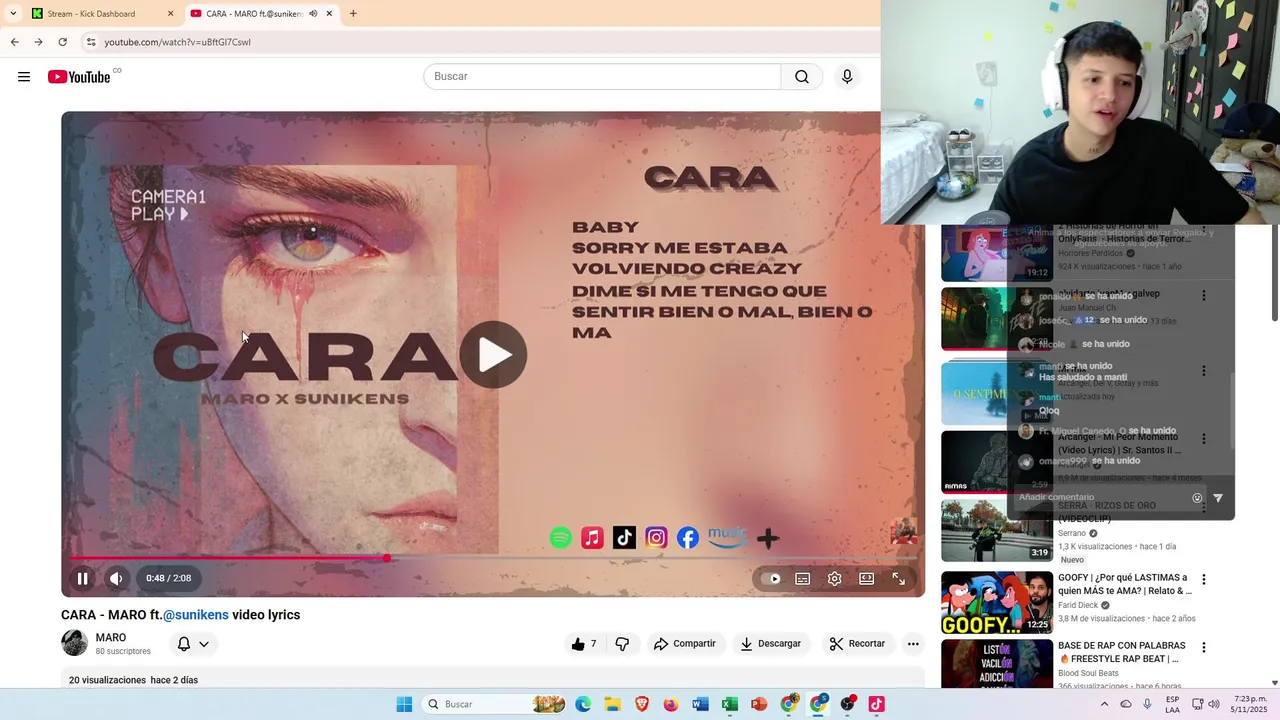Open the Windows Start menu
This screenshot has width=1280, height=720.
coord(404,704)
